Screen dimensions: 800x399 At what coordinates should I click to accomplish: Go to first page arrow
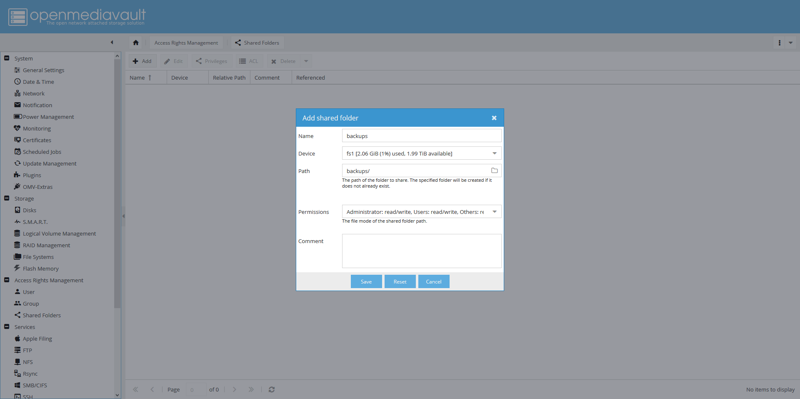click(x=135, y=389)
